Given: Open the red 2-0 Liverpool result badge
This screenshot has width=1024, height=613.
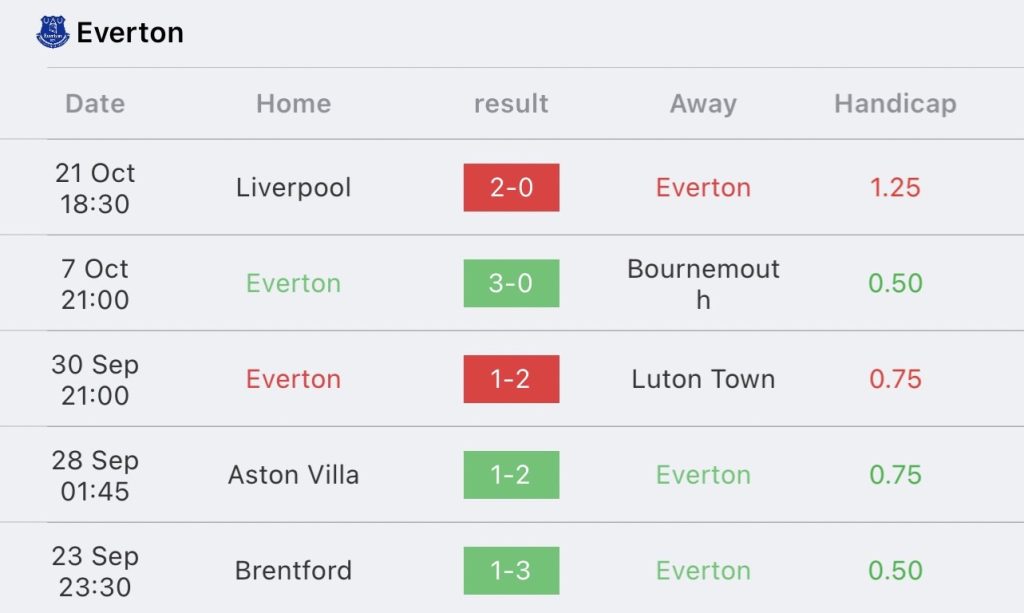Looking at the screenshot, I should (511, 187).
